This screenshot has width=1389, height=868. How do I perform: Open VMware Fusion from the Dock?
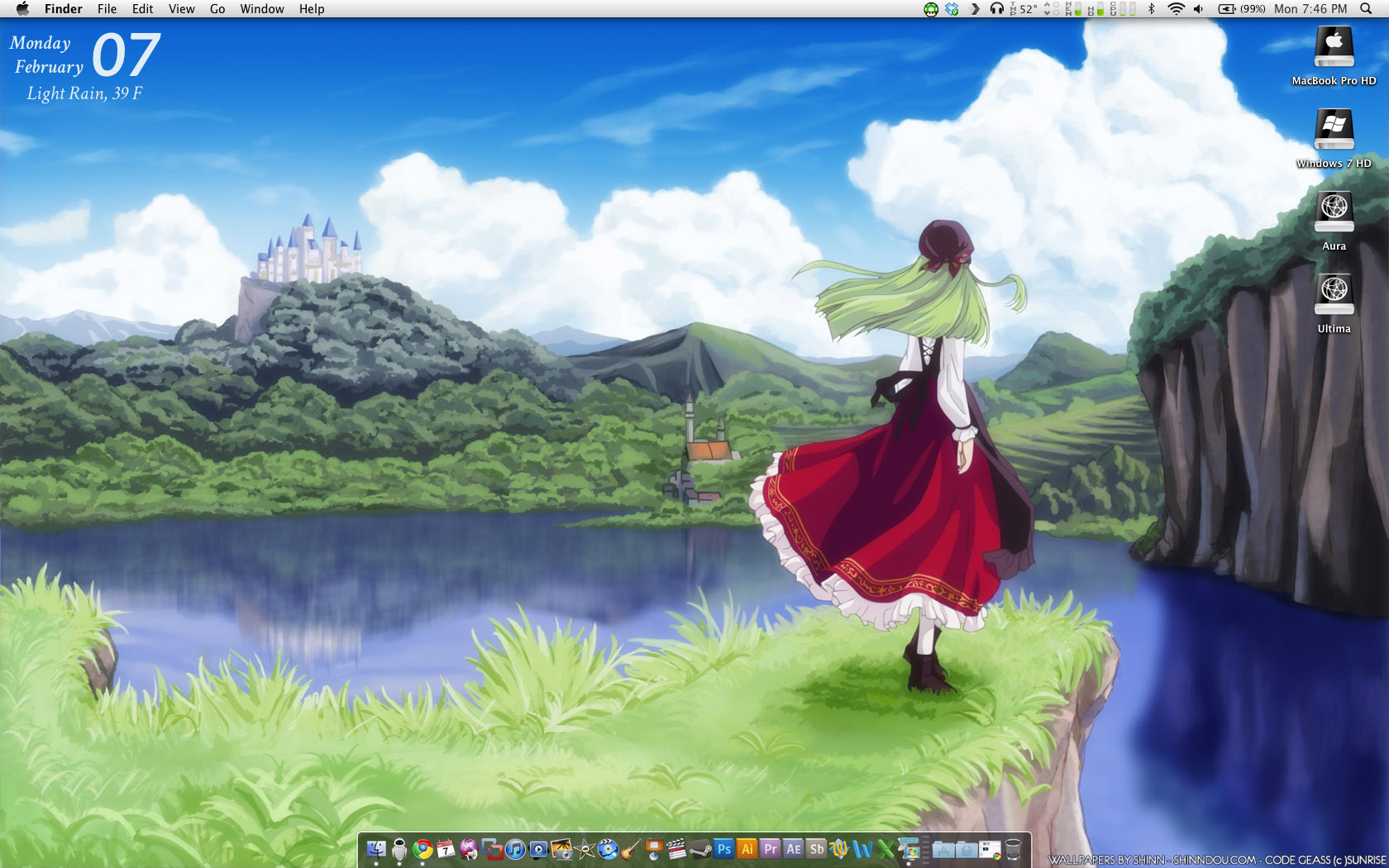click(x=492, y=849)
